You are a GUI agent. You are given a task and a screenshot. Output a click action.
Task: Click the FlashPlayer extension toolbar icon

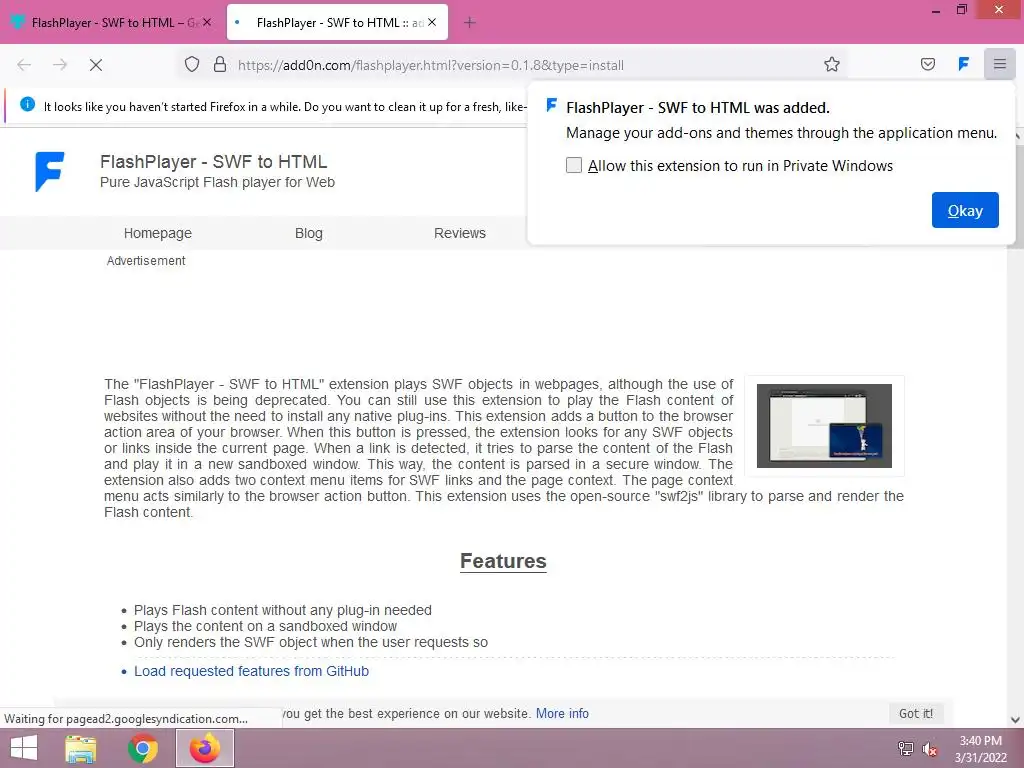coord(963,64)
